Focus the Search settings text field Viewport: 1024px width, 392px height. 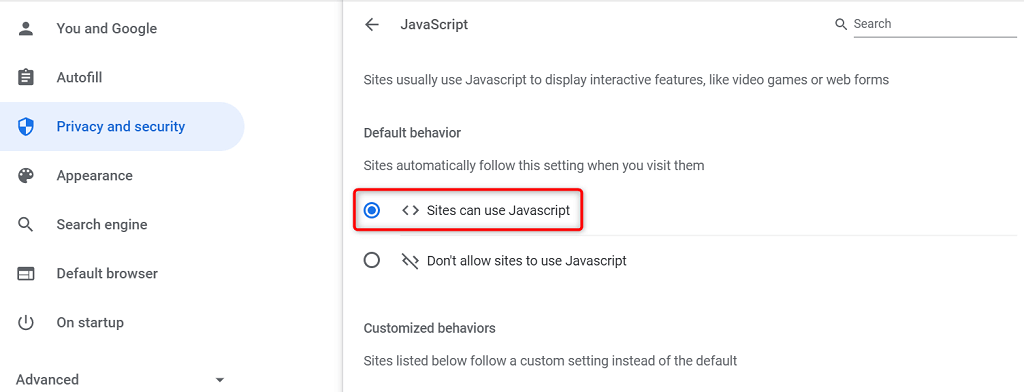tap(935, 24)
